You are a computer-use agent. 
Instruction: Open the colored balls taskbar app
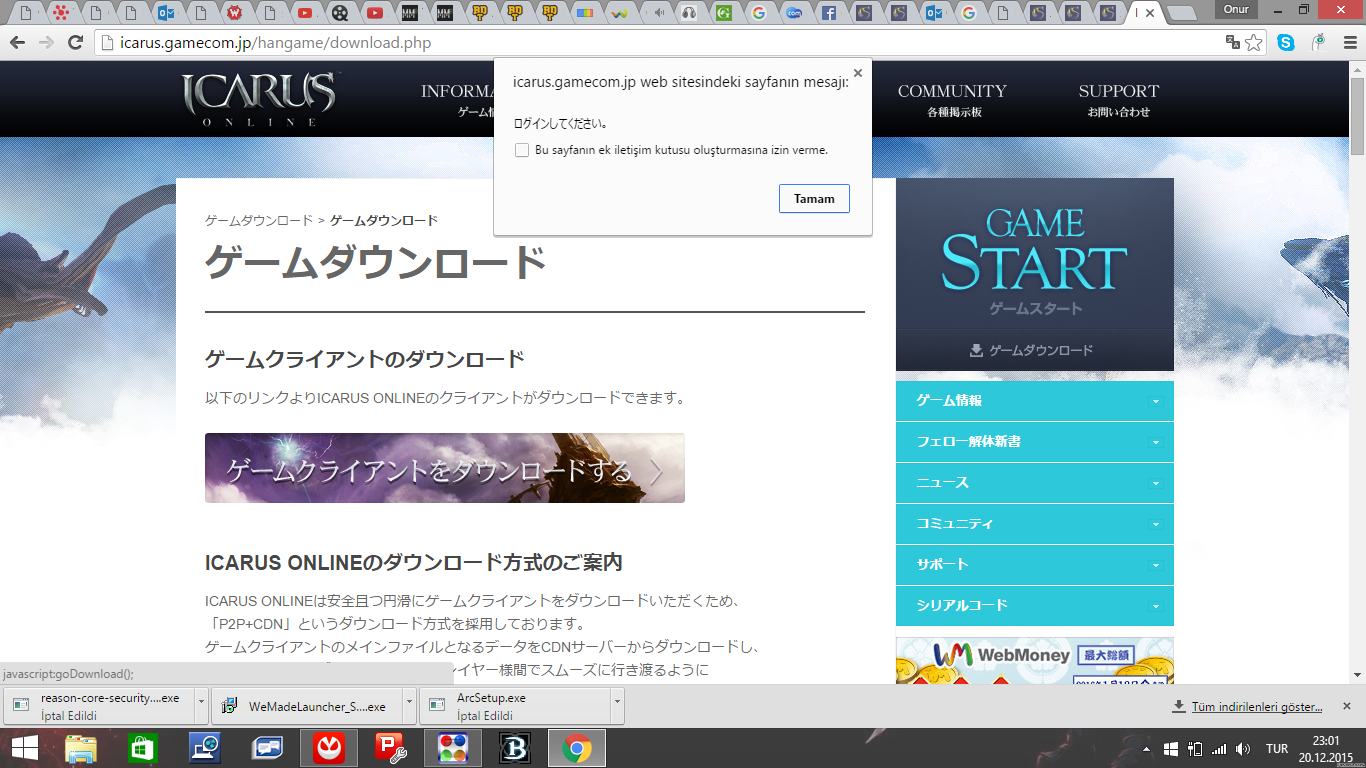point(451,748)
